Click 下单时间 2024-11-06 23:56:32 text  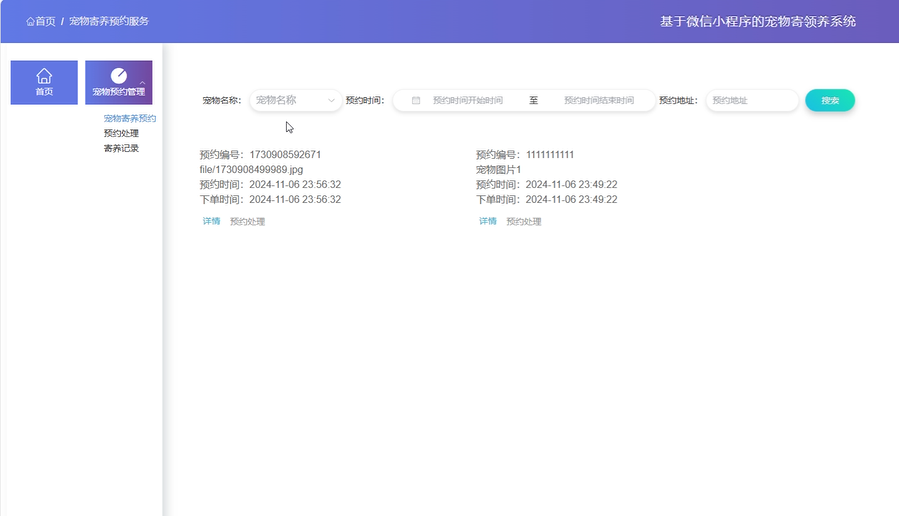270,200
